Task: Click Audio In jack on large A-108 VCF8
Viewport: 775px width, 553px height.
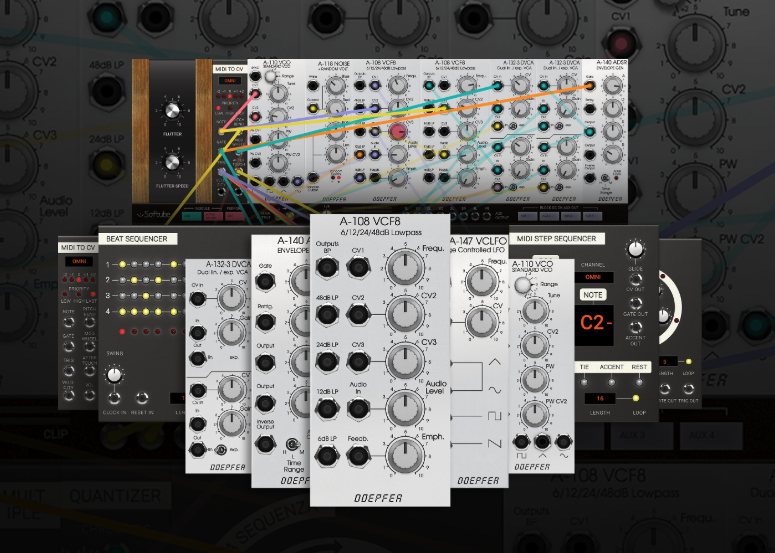Action: [x=358, y=409]
